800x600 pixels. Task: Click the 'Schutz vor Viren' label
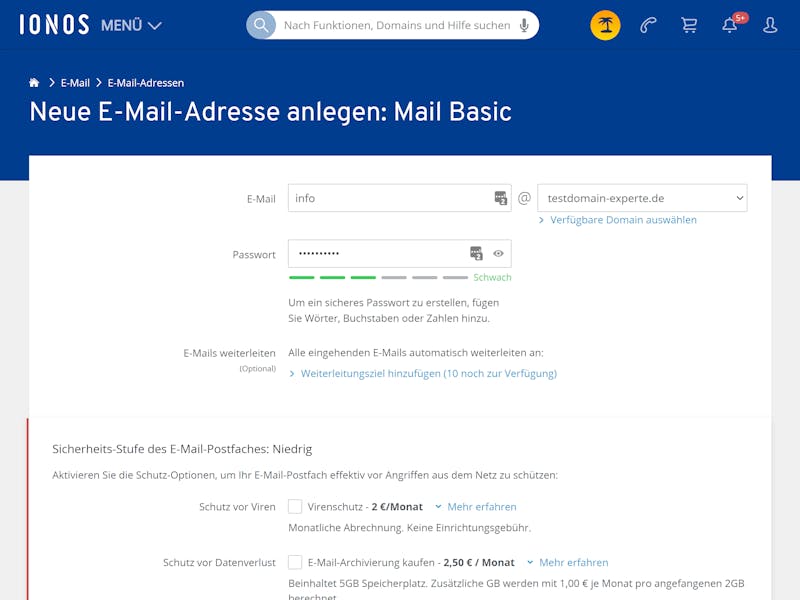tap(237, 507)
